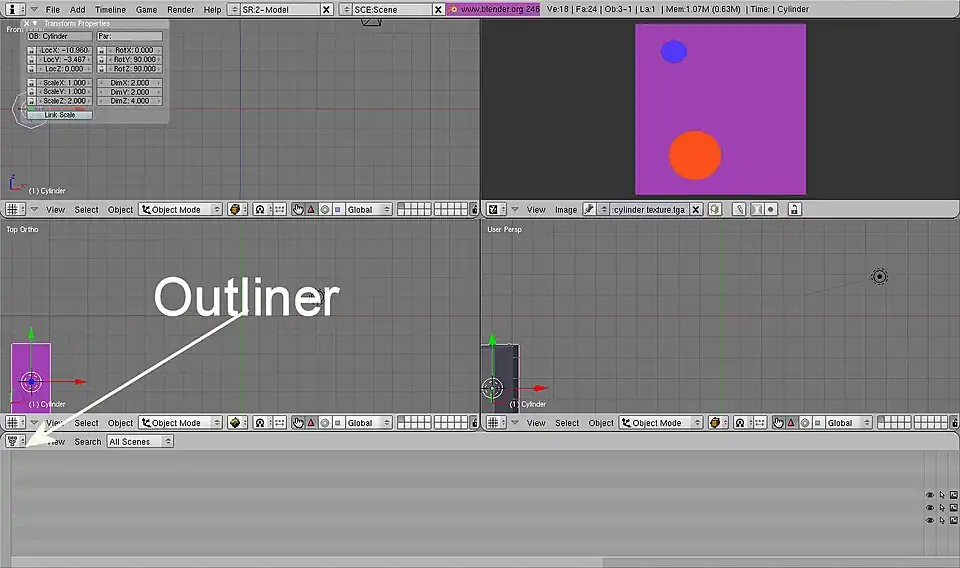This screenshot has height=568, width=960.
Task: Click the pin image icon in UV editor header
Action: 589,210
